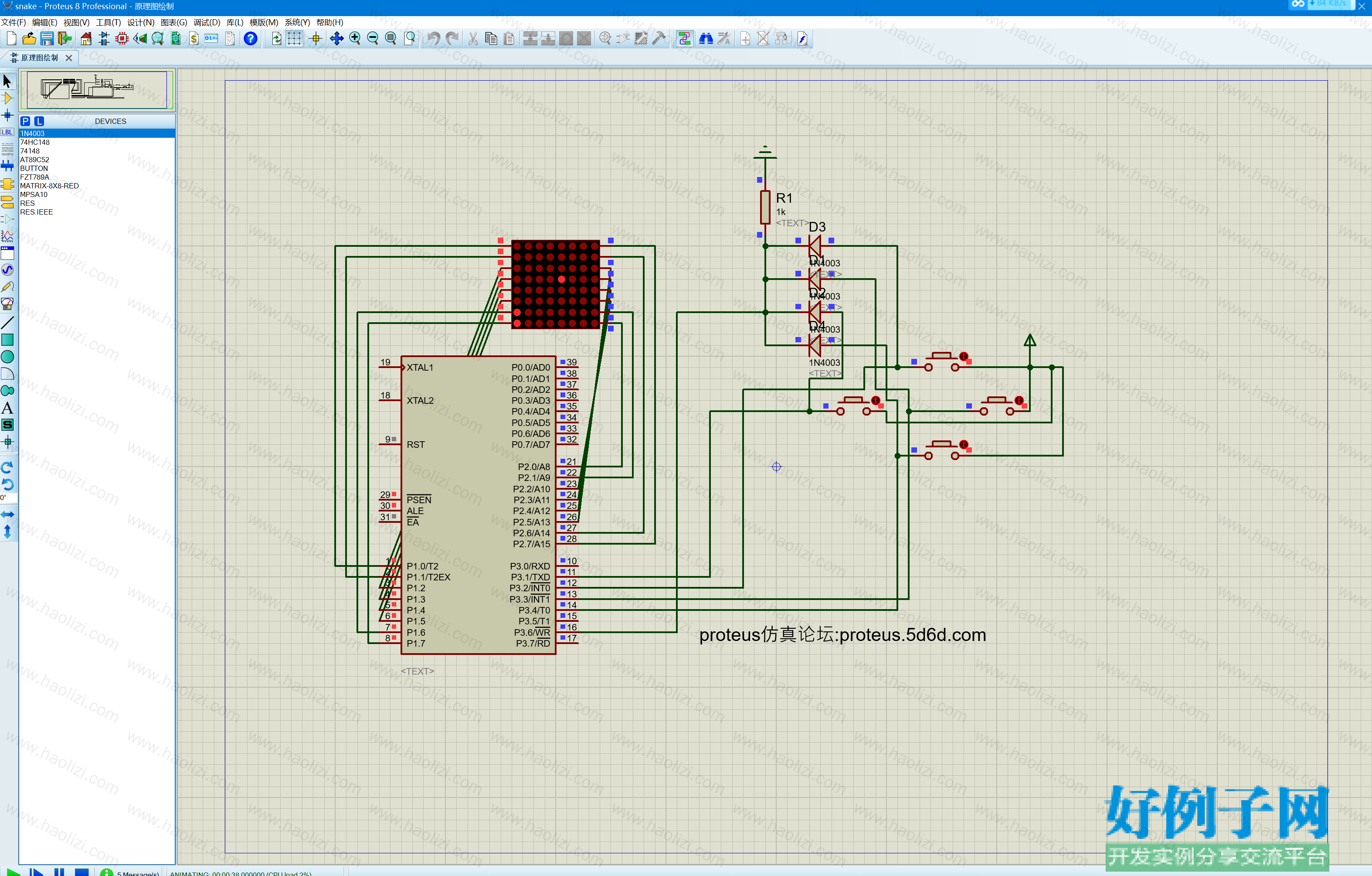Click the Home page house icon
Image resolution: width=1372 pixels, height=876 pixels.
86,39
